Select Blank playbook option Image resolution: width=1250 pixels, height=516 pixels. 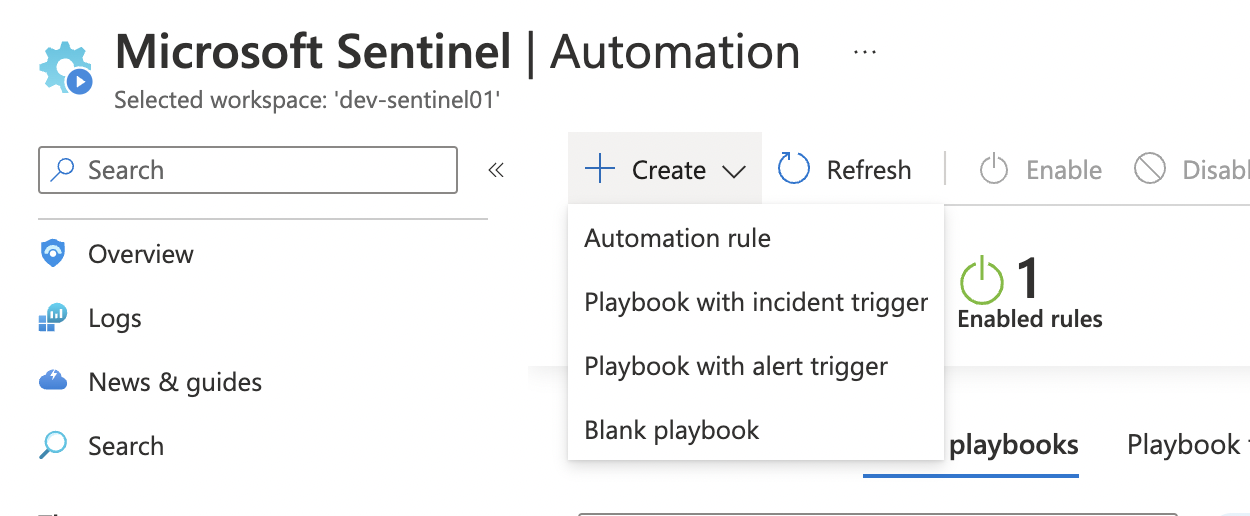click(756, 430)
